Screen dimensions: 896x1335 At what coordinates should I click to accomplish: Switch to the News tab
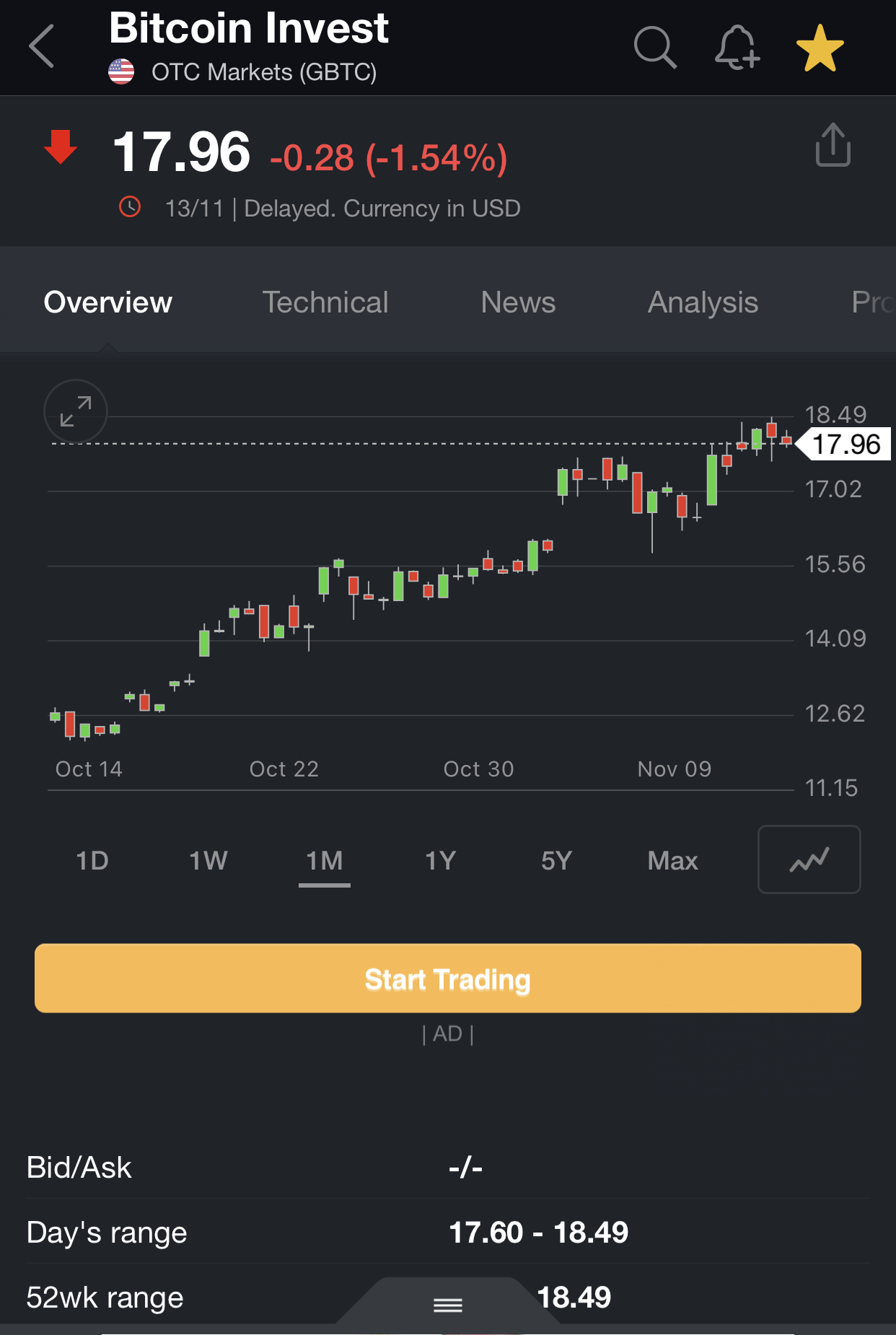pyautogui.click(x=518, y=302)
